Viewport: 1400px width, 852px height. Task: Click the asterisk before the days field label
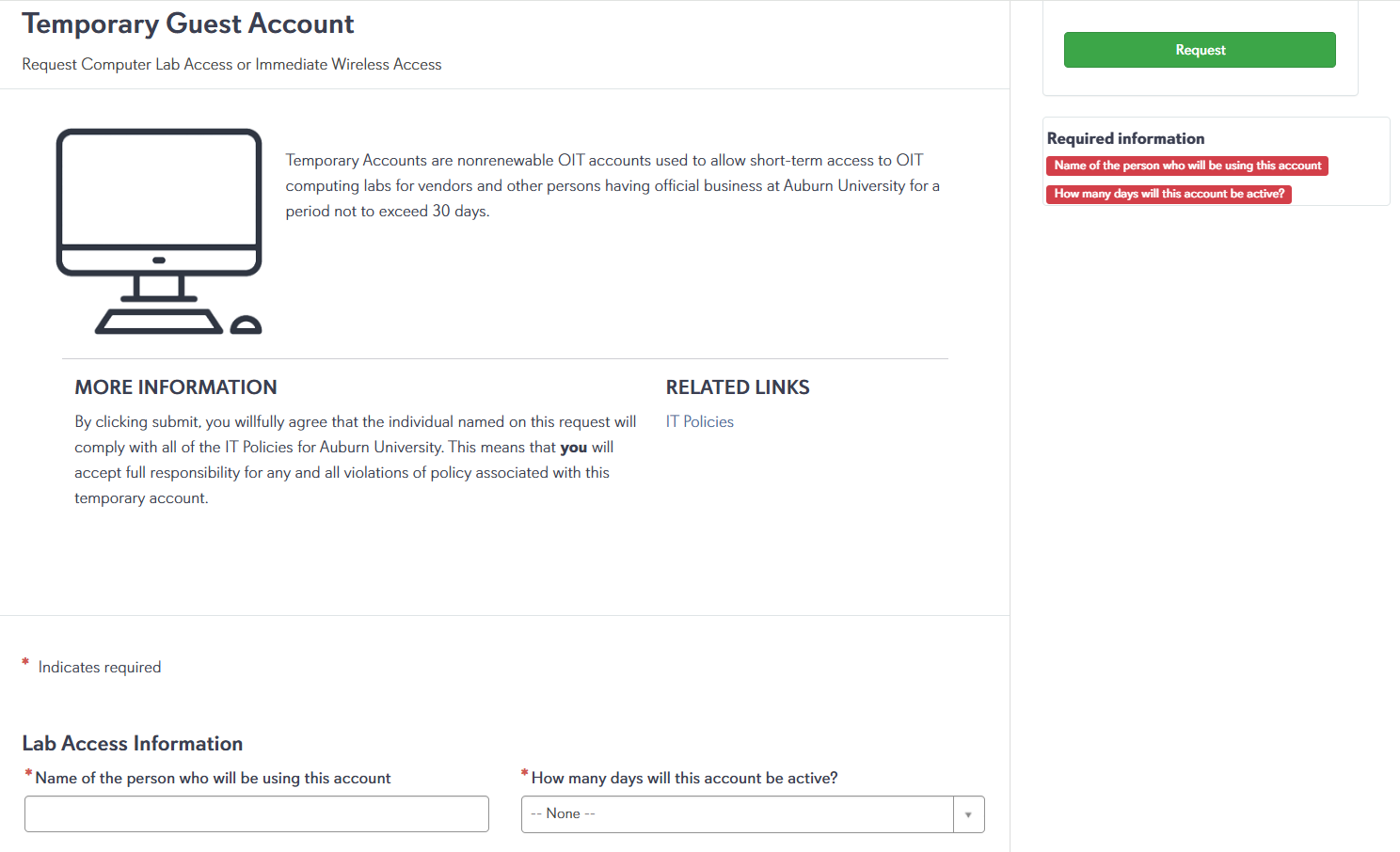pyautogui.click(x=524, y=773)
